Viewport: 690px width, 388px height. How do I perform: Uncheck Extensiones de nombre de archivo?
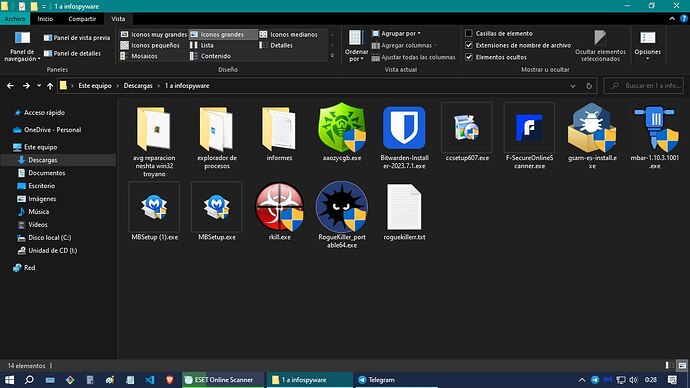coord(469,45)
